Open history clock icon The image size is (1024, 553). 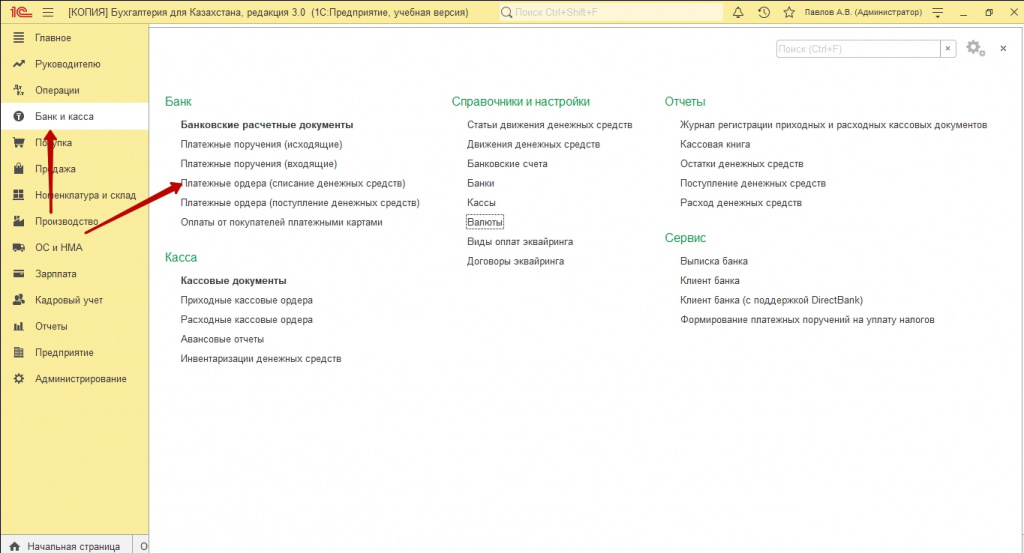763,12
